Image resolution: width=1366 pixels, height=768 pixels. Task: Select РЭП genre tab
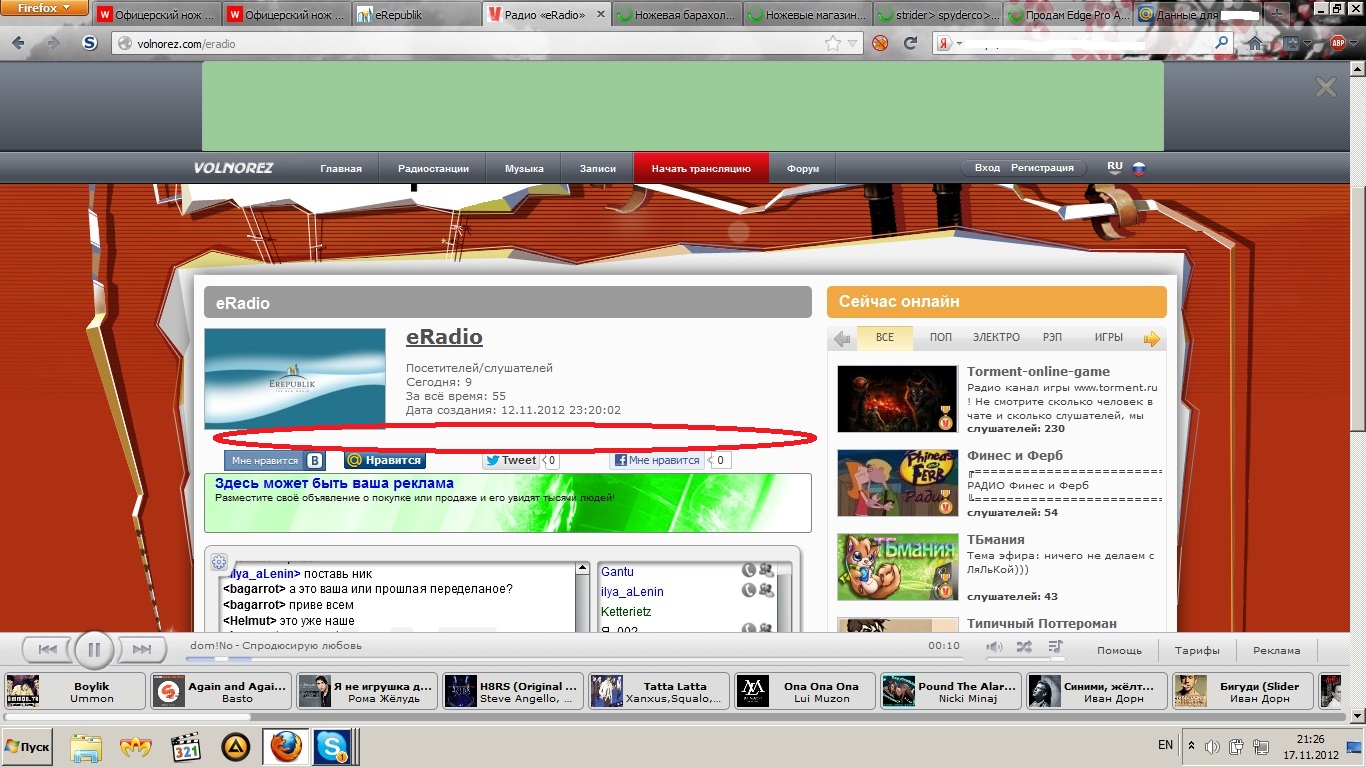pos(1052,338)
